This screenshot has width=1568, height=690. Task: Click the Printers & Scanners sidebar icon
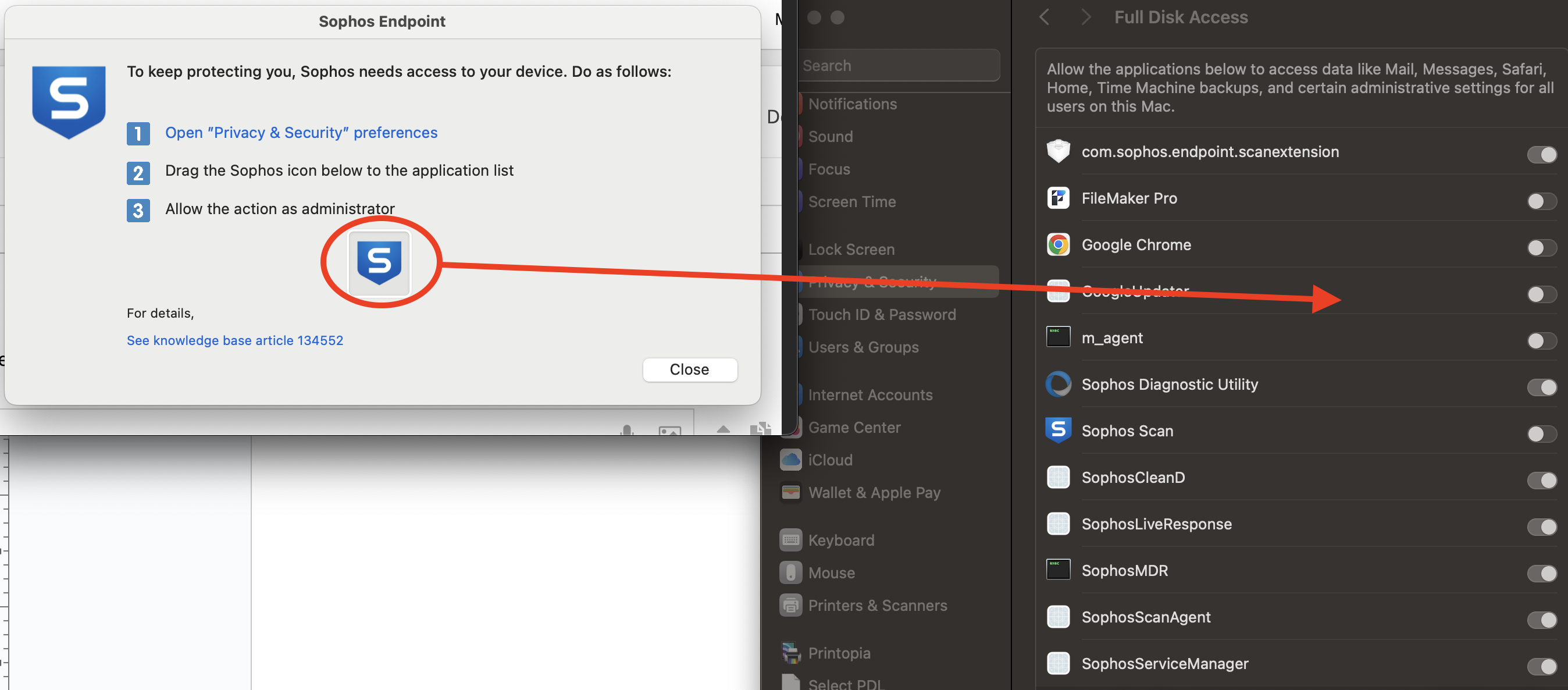pos(791,604)
